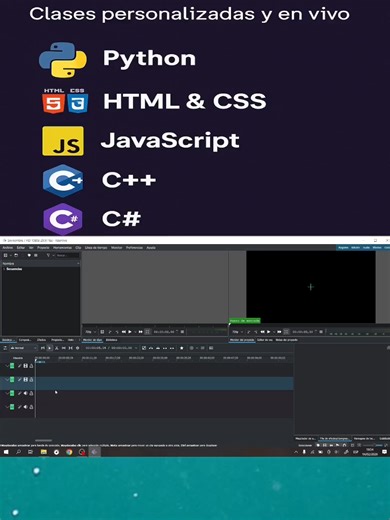Switch to the Efectos tab beside Composi...
This screenshot has width=390, height=520.
click(41, 340)
